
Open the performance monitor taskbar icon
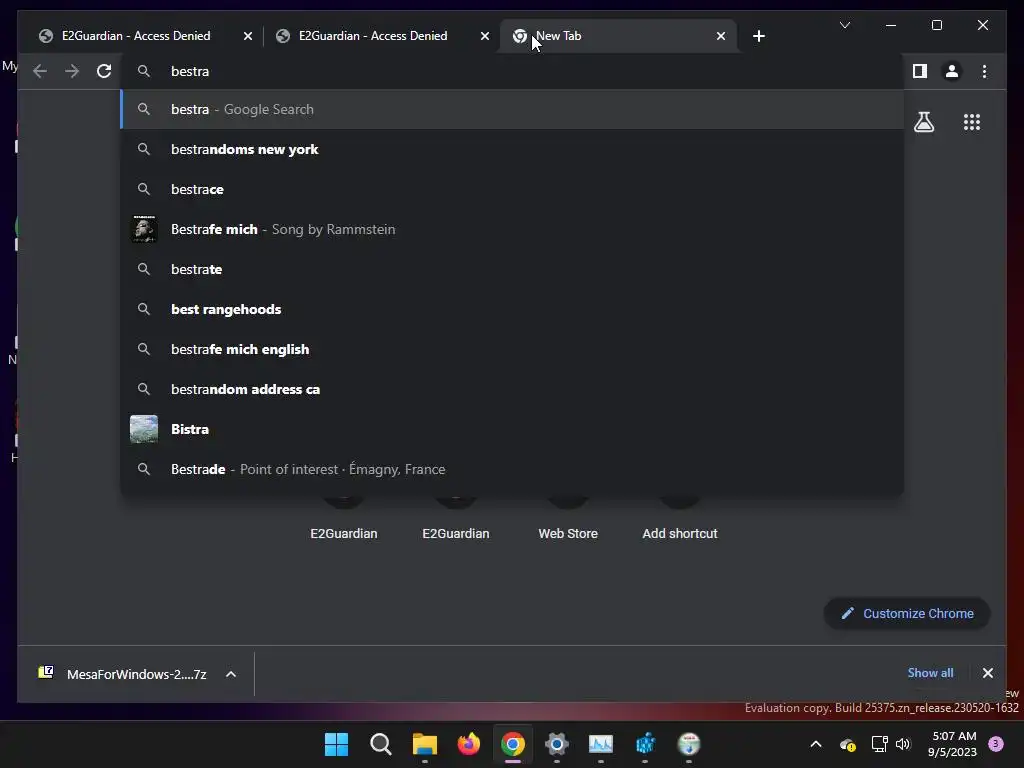[601, 744]
